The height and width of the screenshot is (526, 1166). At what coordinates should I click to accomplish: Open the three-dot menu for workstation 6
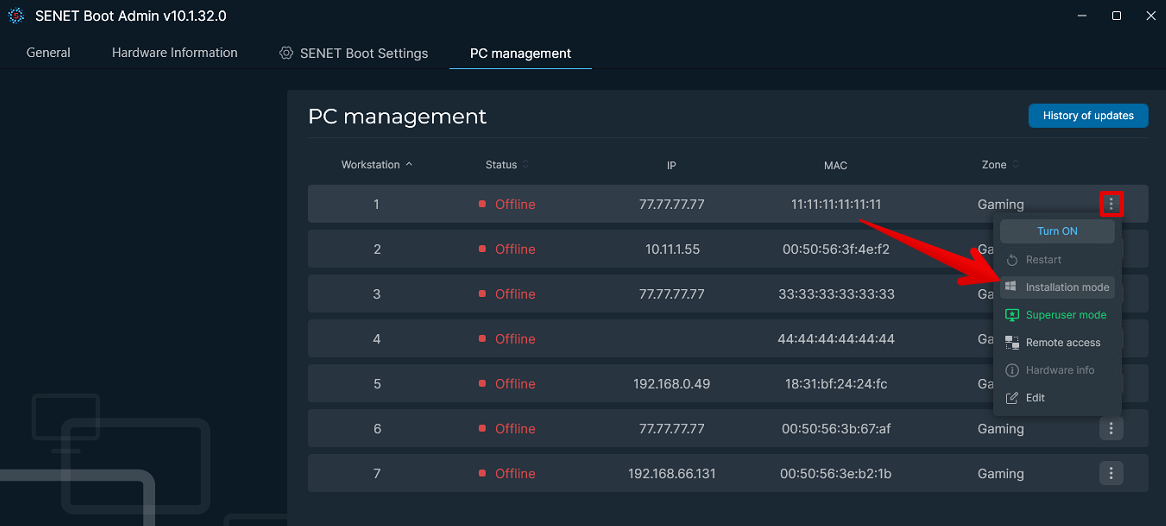coord(1111,429)
